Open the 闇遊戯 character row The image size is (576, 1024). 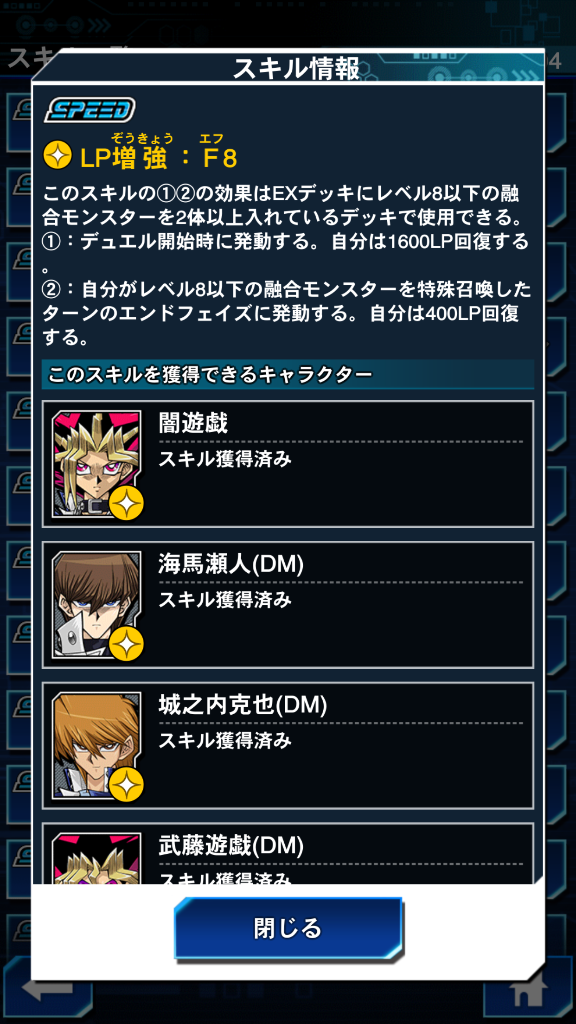click(288, 464)
